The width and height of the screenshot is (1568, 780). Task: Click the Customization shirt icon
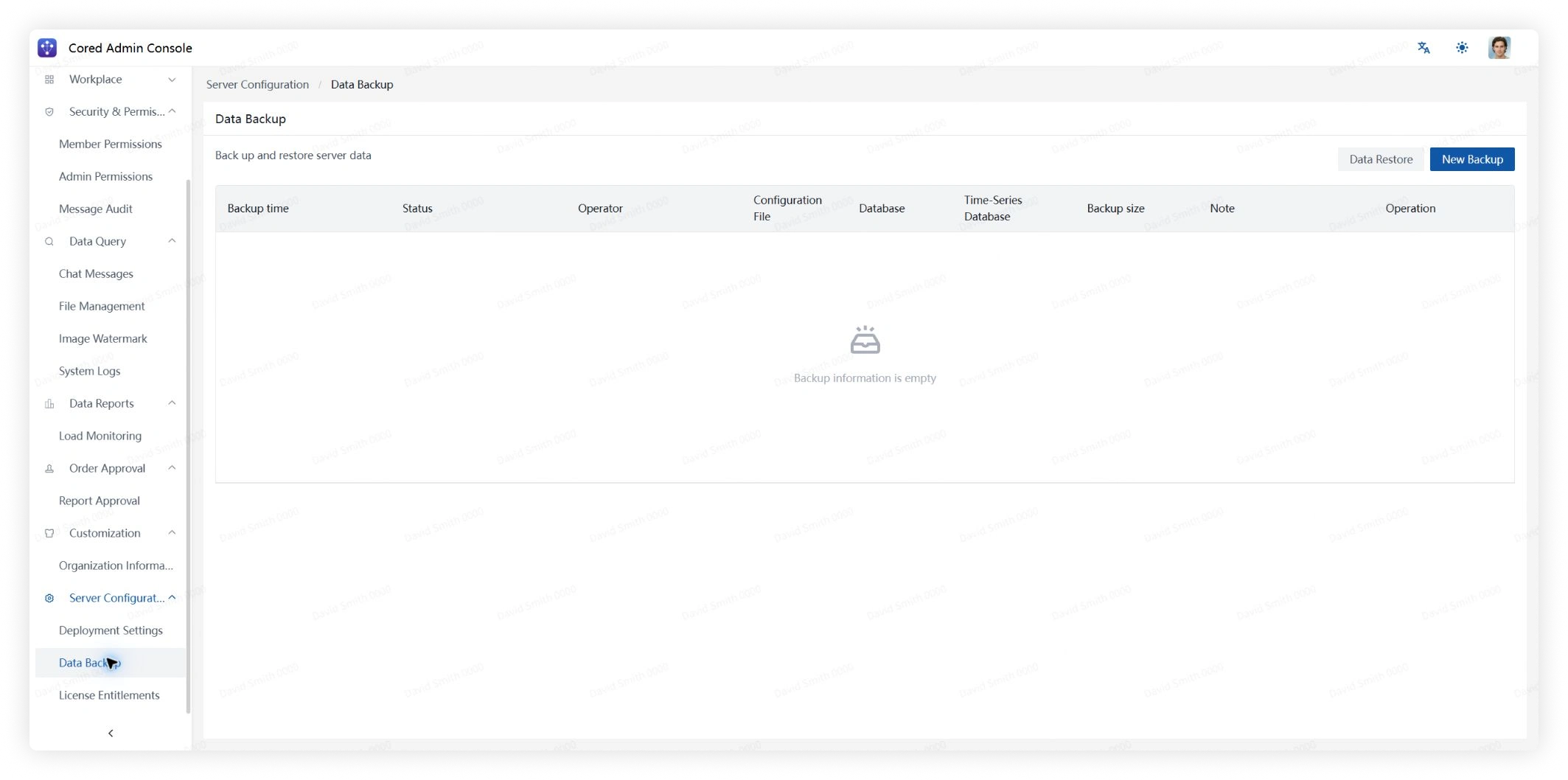pyautogui.click(x=49, y=534)
